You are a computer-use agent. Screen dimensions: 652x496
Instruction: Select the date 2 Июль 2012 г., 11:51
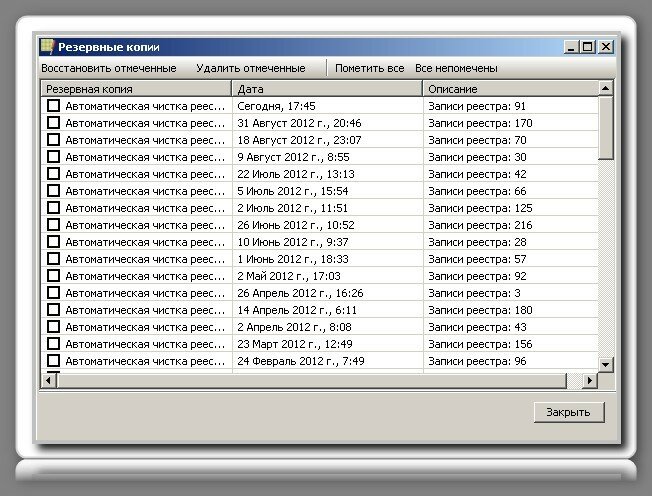click(292, 208)
